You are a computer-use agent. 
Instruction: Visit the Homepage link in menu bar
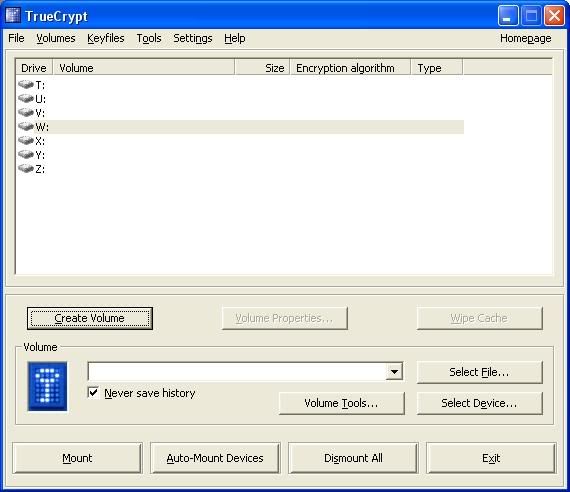pyautogui.click(x=526, y=38)
